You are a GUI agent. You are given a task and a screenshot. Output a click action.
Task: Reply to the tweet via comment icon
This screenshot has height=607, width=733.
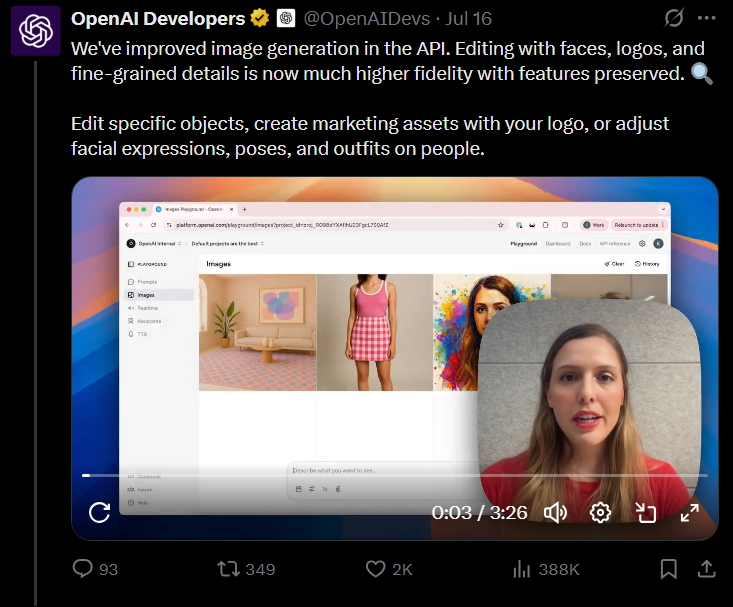coord(83,569)
